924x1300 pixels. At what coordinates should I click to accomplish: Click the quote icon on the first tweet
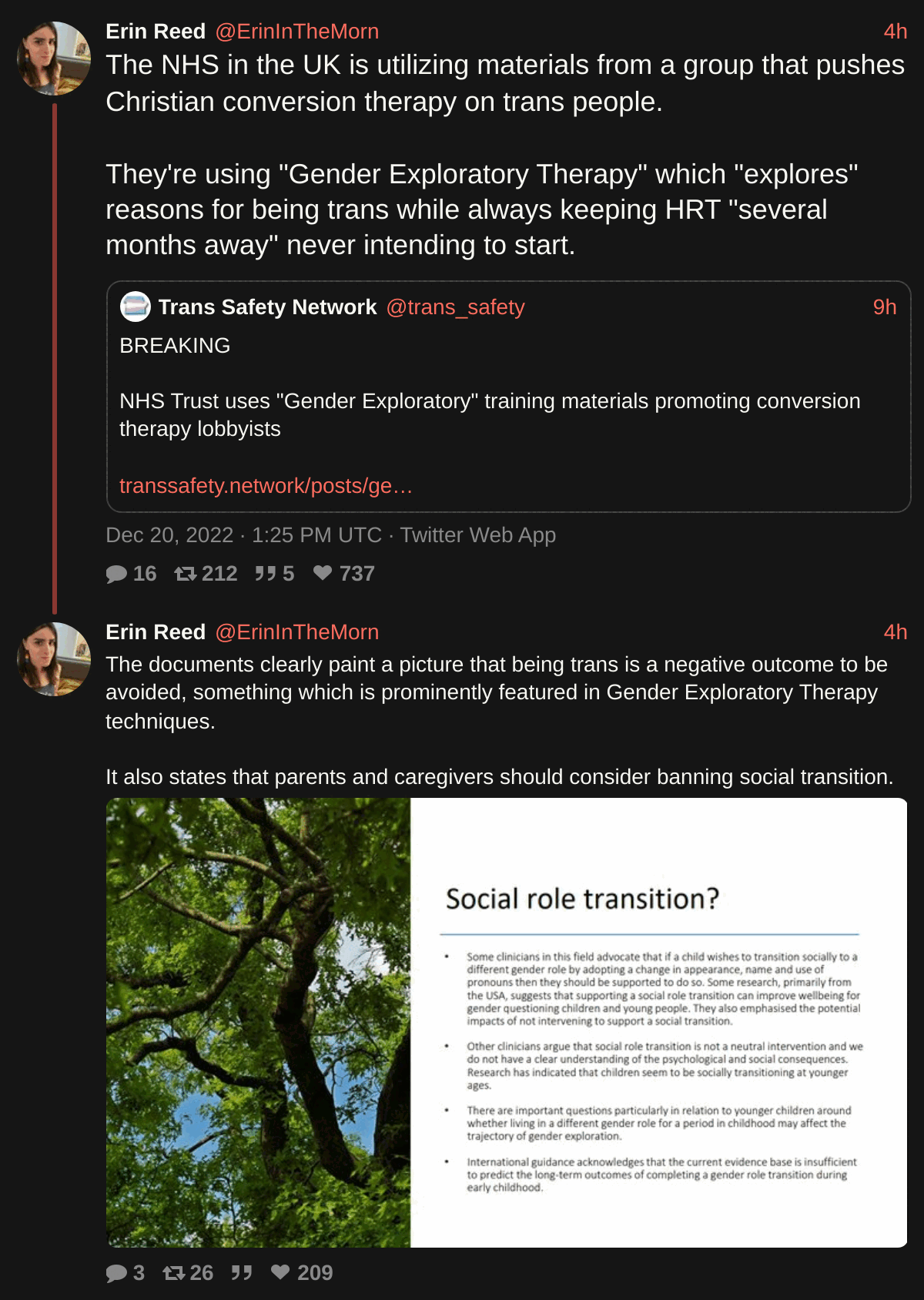[265, 574]
